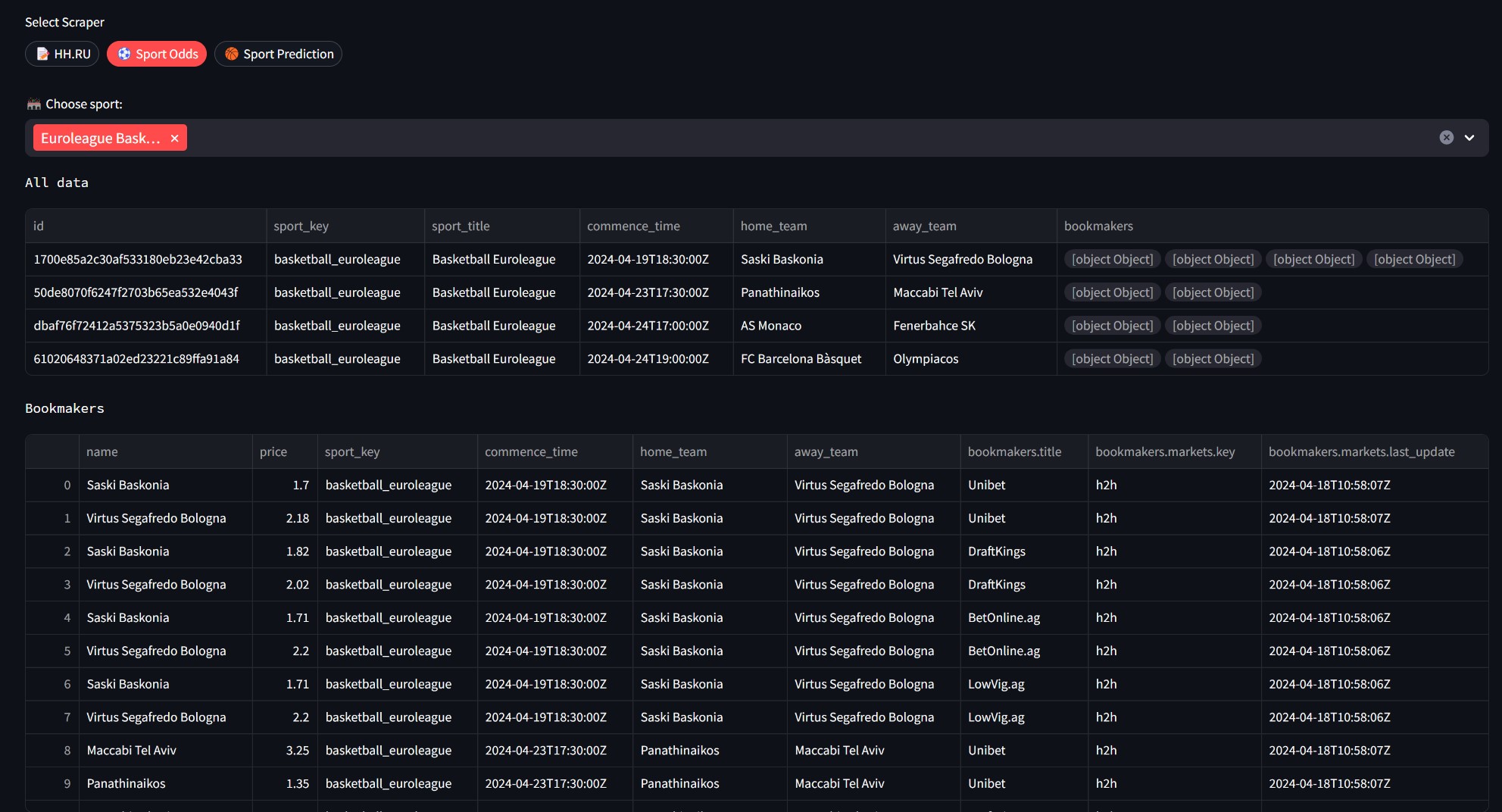
Task: Sort by the commence_time column in All data
Action: [x=633, y=226]
